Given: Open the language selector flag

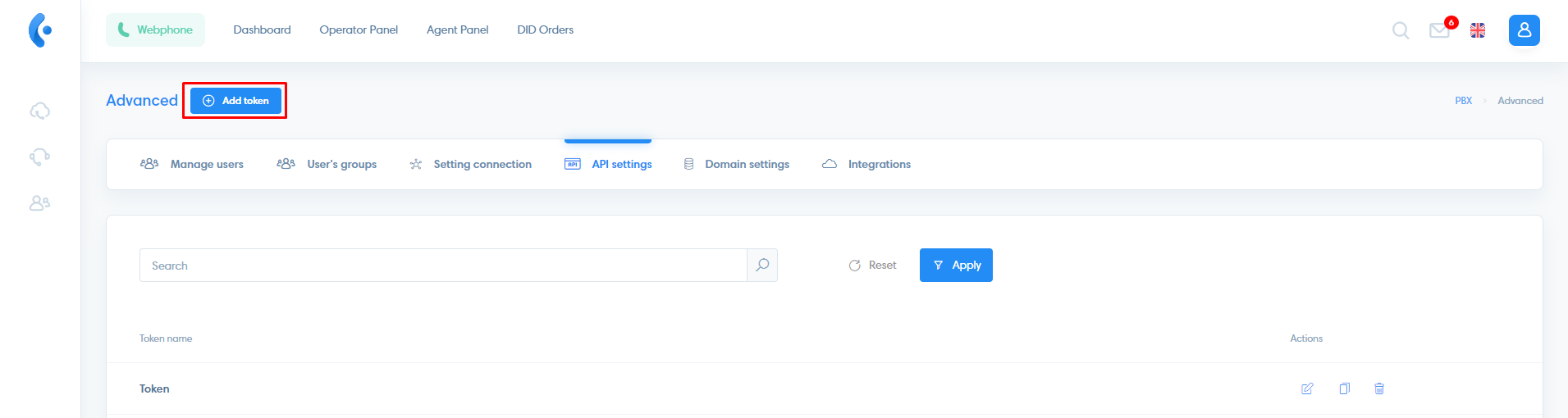Looking at the screenshot, I should 1478,30.
